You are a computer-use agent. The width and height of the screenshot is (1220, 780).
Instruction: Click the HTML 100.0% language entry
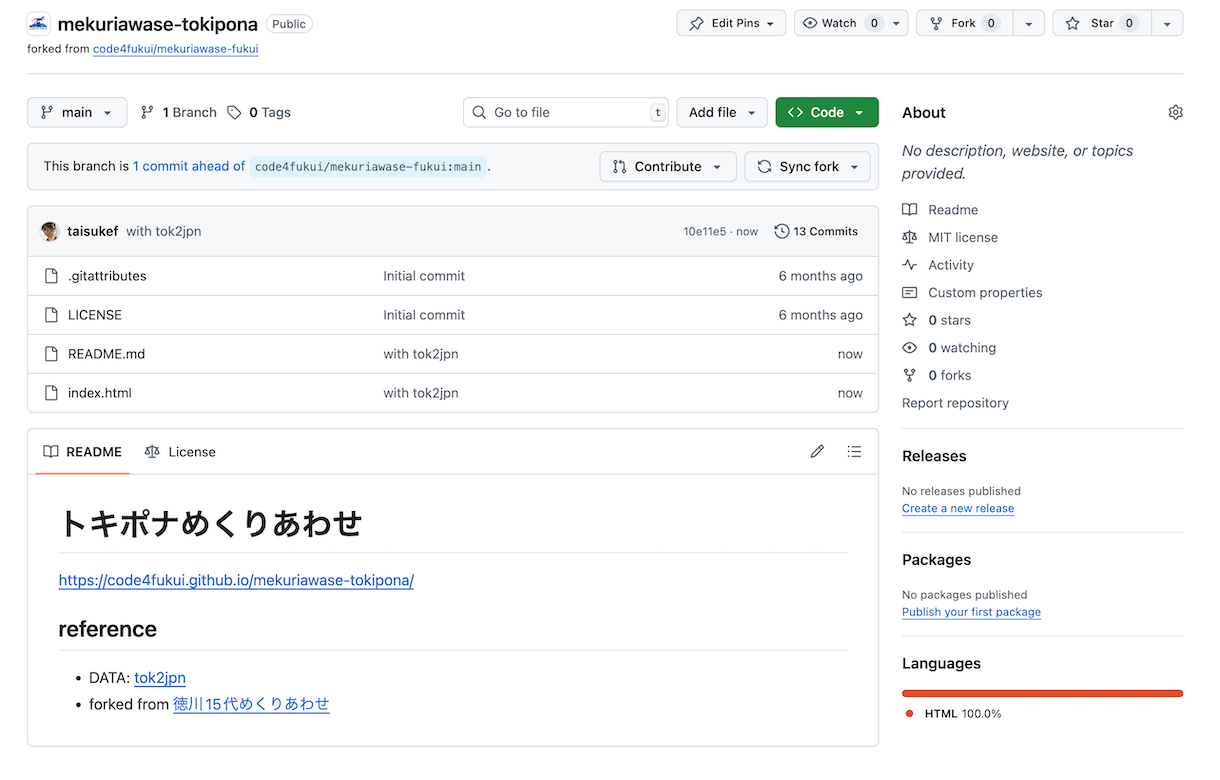952,714
